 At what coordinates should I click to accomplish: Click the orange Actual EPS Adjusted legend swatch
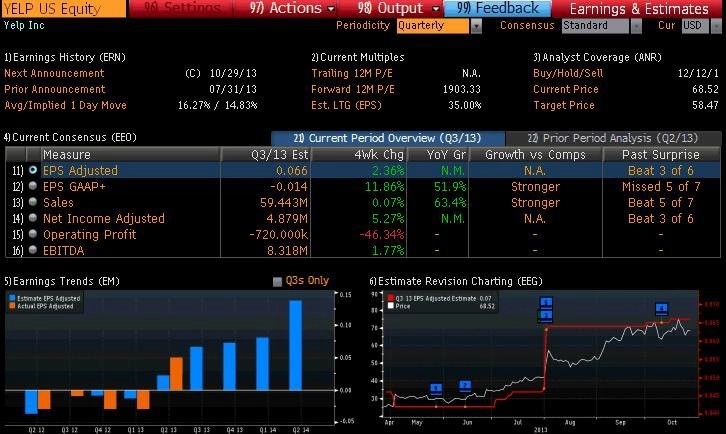coord(12,306)
